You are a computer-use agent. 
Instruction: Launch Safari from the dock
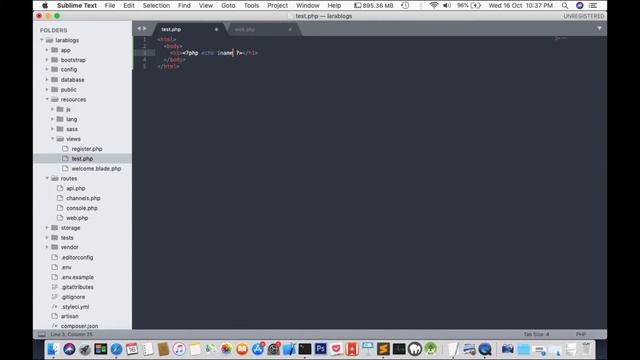(x=116, y=349)
